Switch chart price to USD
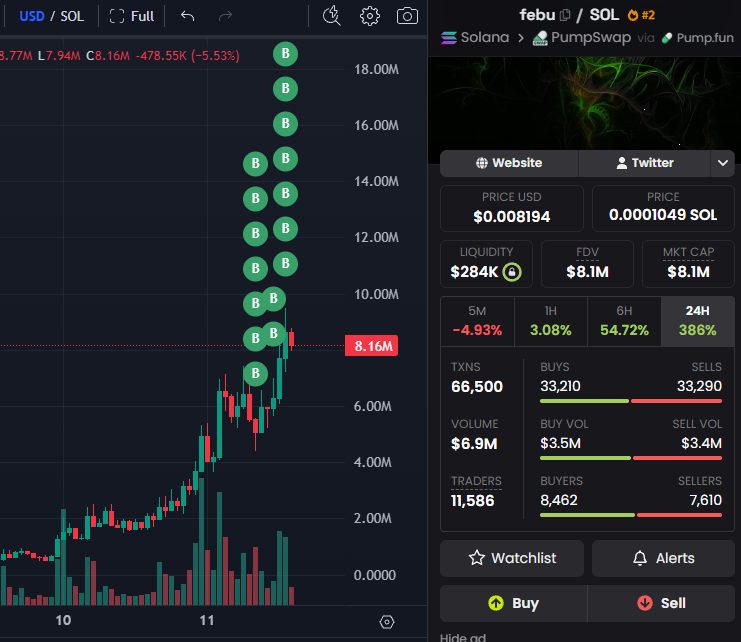 tap(32, 16)
